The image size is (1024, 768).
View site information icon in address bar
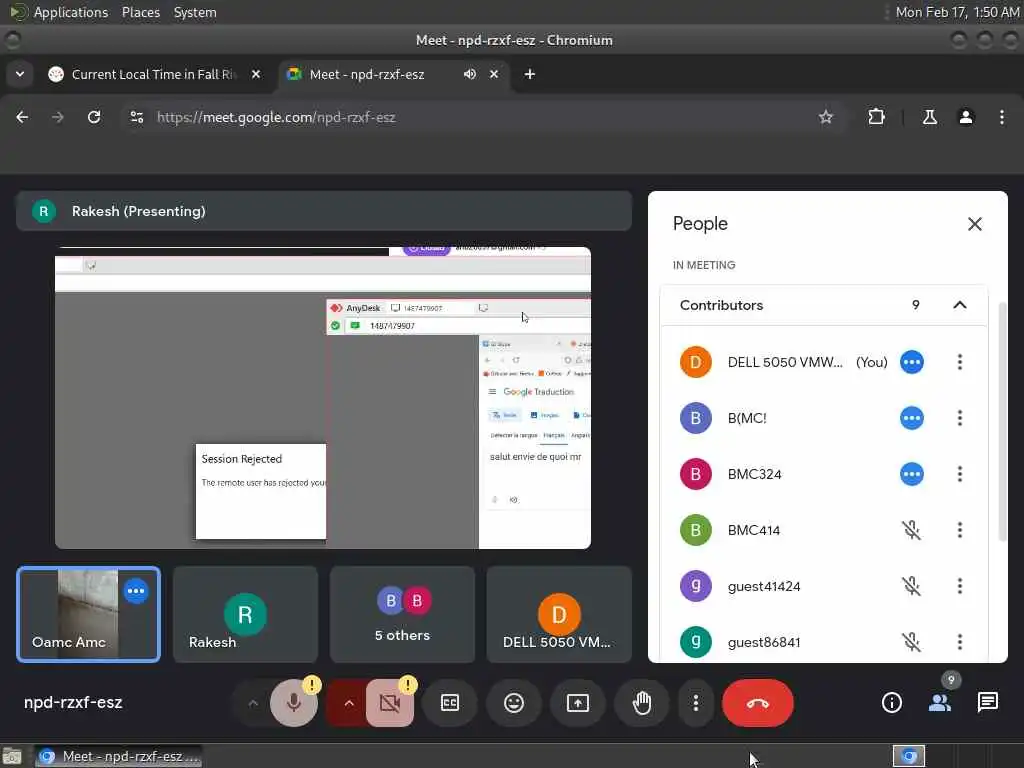136,117
